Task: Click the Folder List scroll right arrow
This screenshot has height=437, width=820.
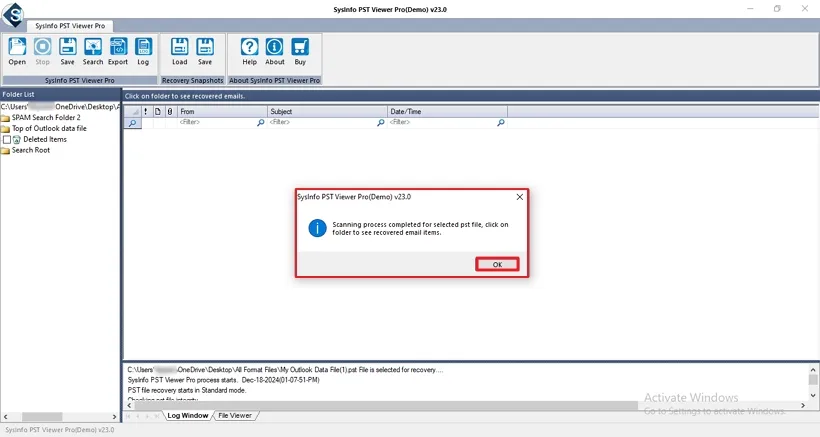Action: pos(115,417)
